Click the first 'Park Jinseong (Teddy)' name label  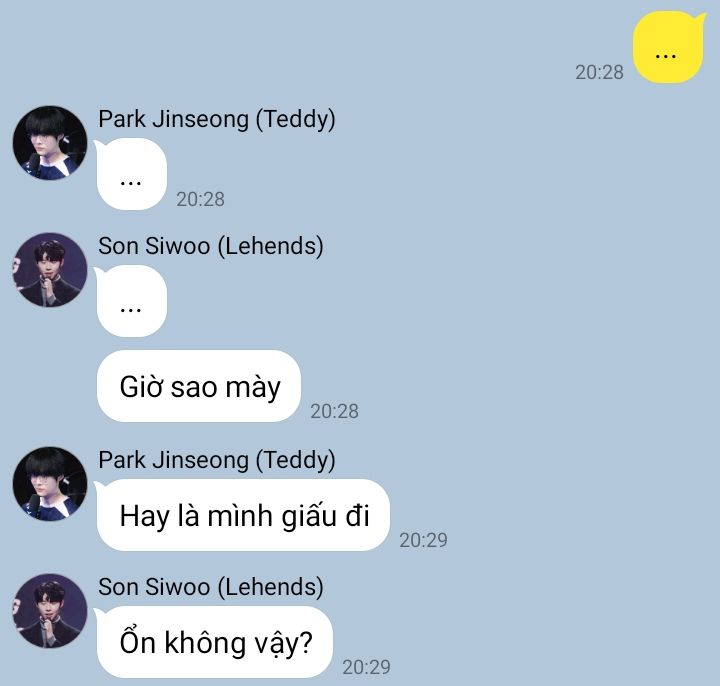(217, 119)
